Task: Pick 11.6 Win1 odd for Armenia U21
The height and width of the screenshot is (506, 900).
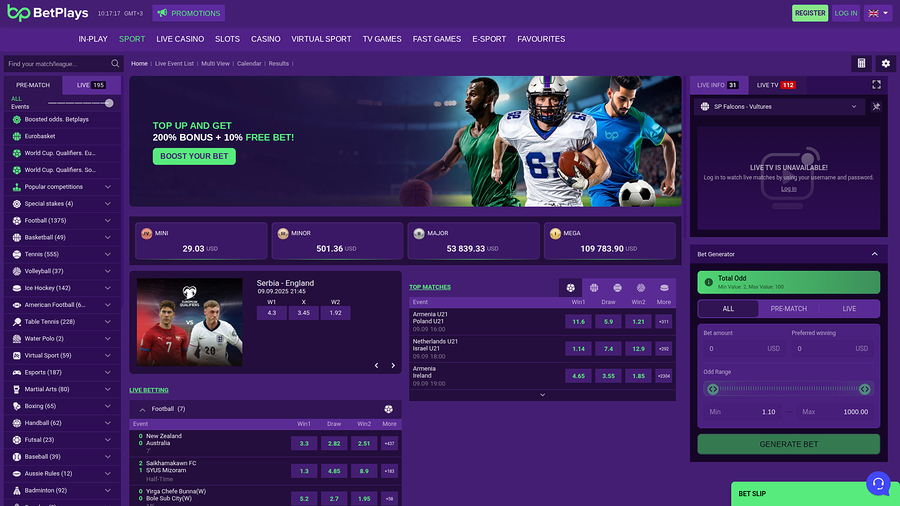Action: pyautogui.click(x=578, y=322)
